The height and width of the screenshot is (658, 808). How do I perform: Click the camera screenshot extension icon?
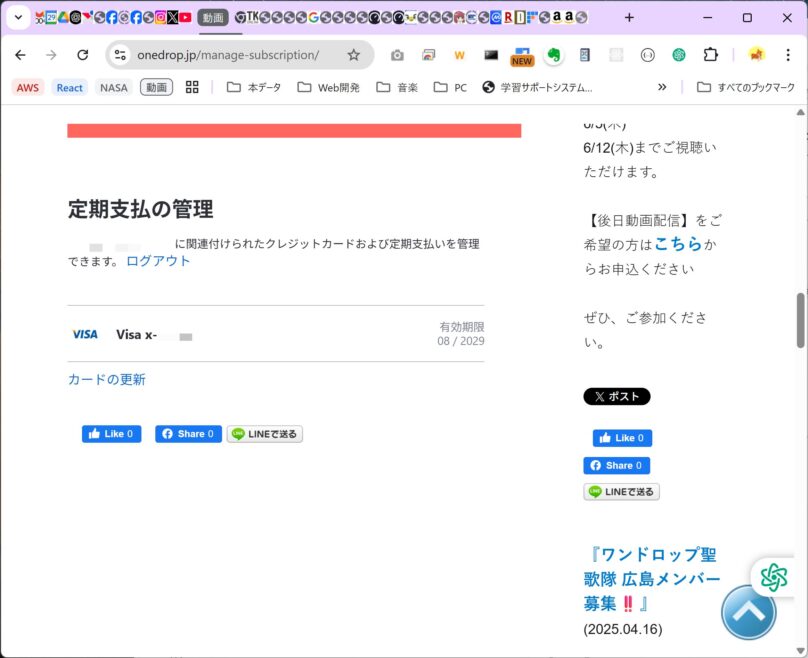click(x=397, y=55)
